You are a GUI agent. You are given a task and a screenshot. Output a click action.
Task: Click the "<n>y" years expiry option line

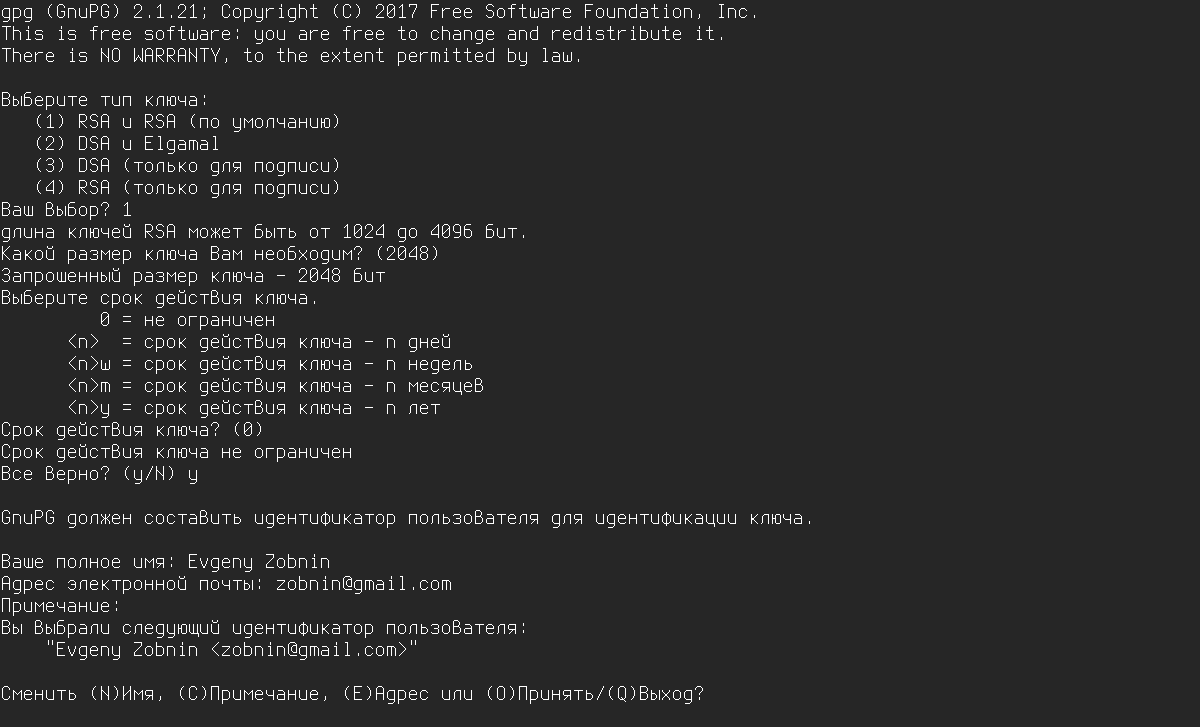click(254, 408)
